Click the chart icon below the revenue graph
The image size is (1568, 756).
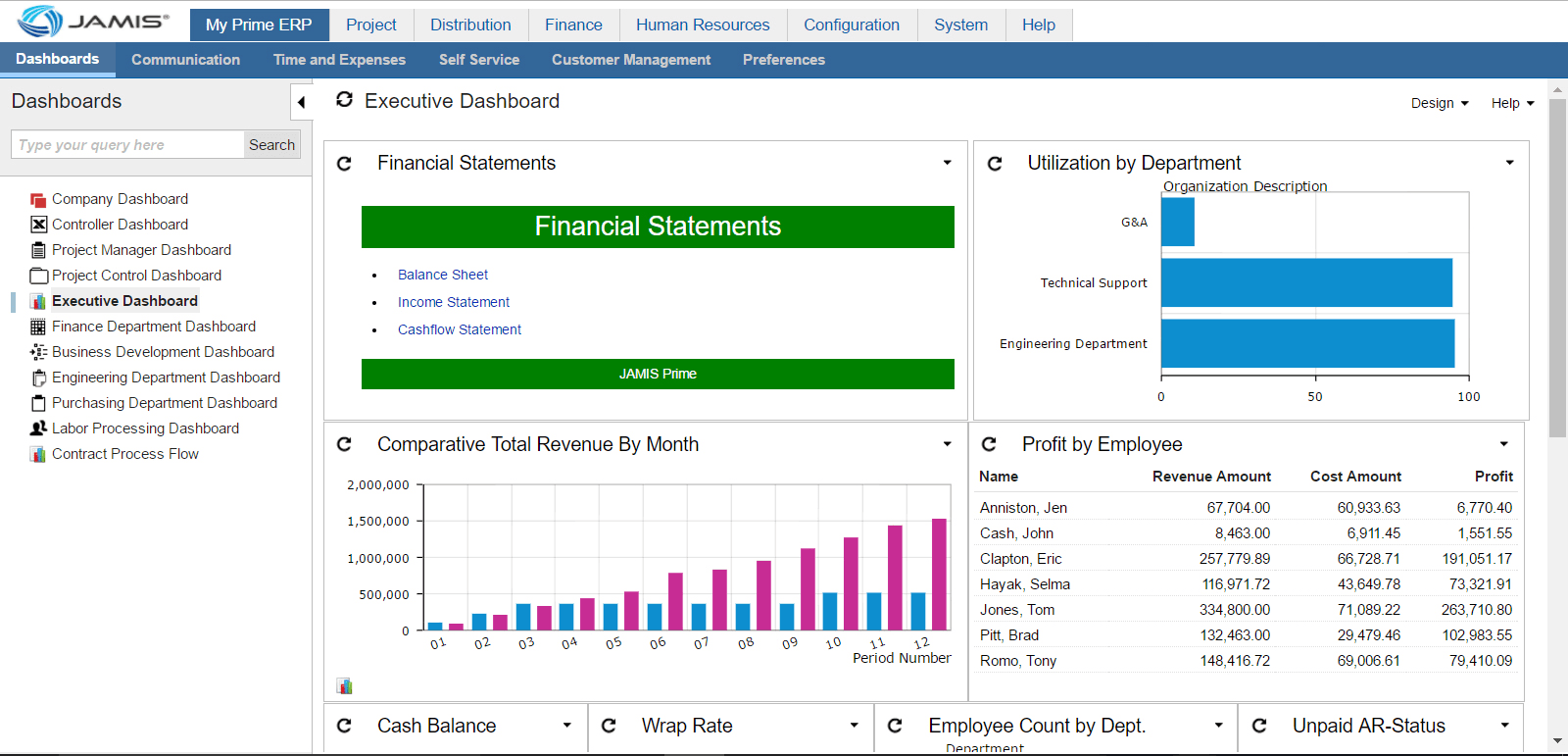344,685
